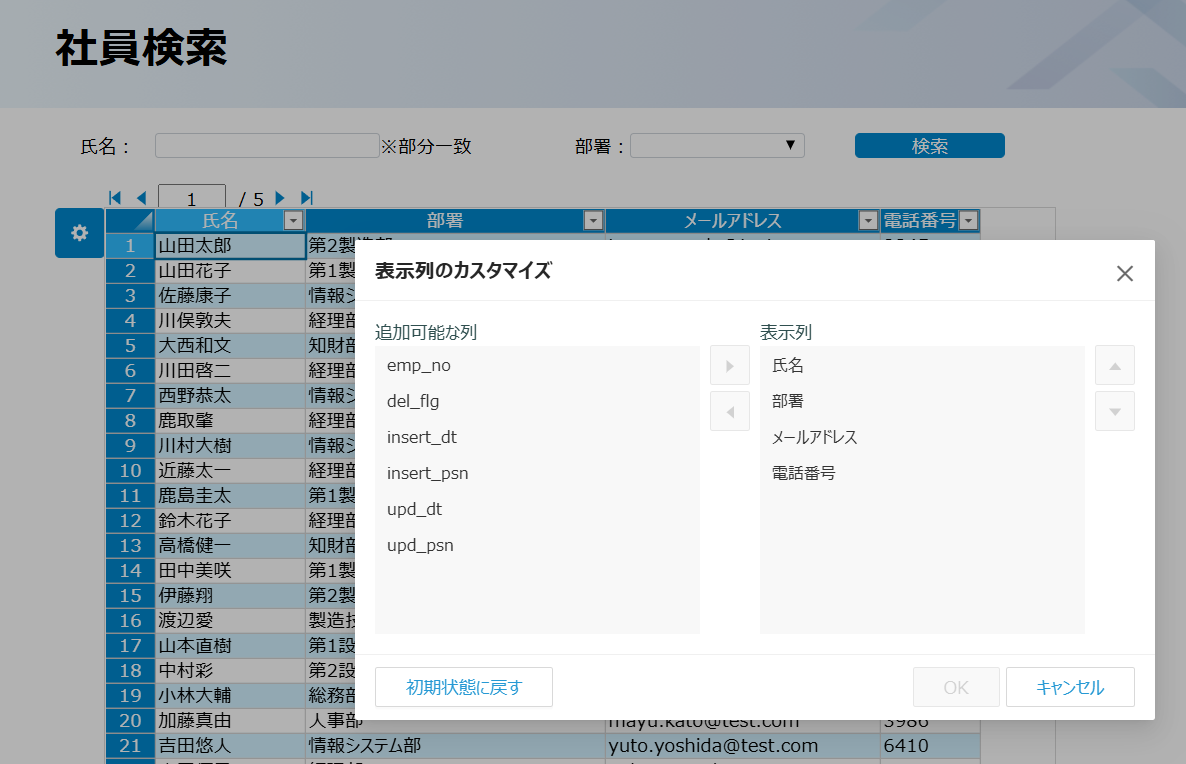
Task: Close the column customize dialog
Action: click(x=1125, y=274)
